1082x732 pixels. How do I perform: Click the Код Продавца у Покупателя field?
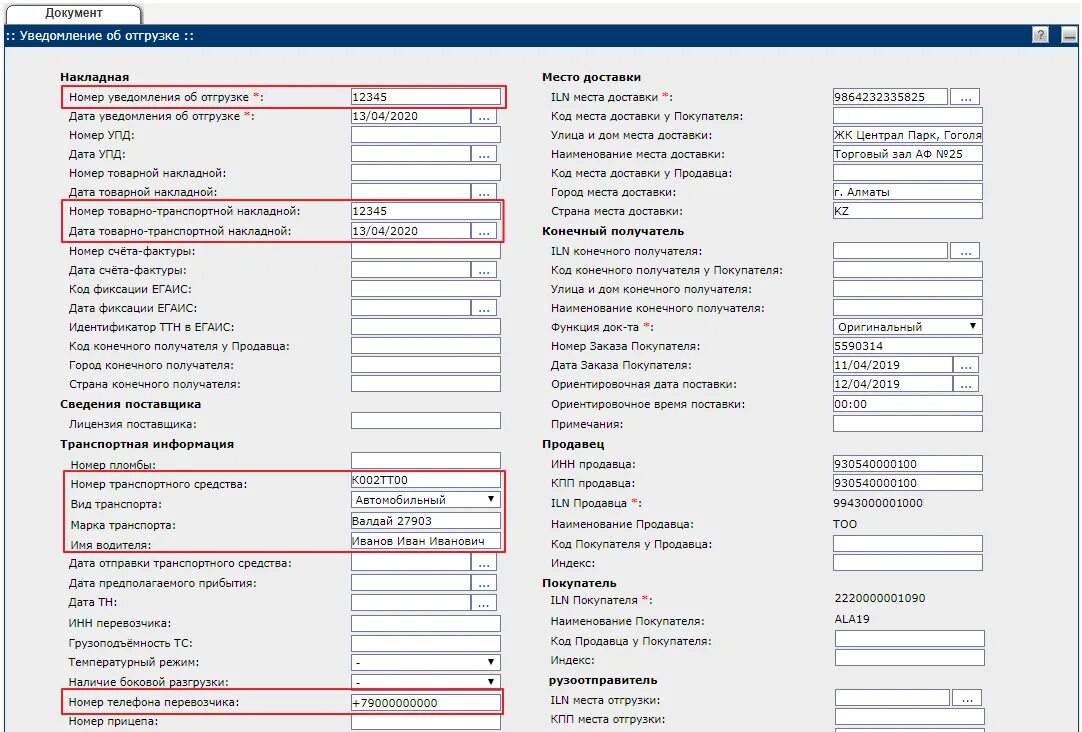(909, 638)
